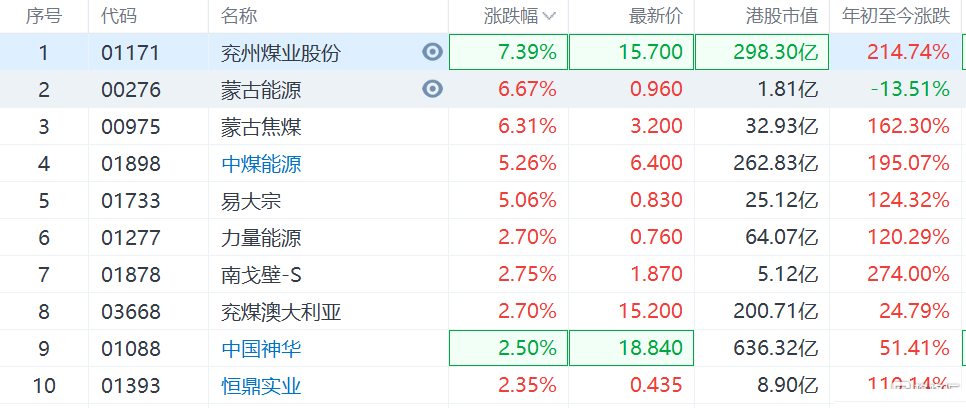
Task: Click the eye icon beside 兖州煤业股份
Action: coord(432,52)
